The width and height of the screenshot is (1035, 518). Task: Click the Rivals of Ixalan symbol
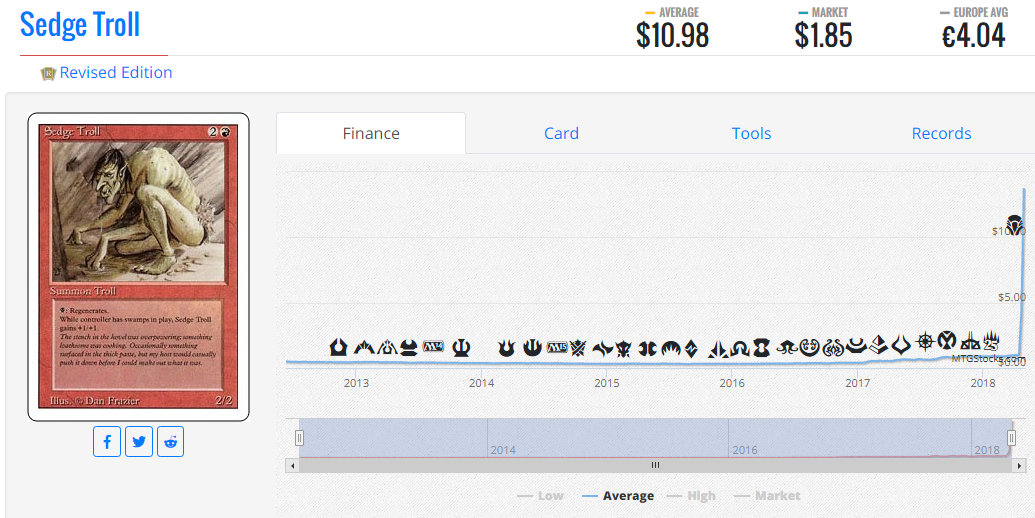[x=970, y=342]
